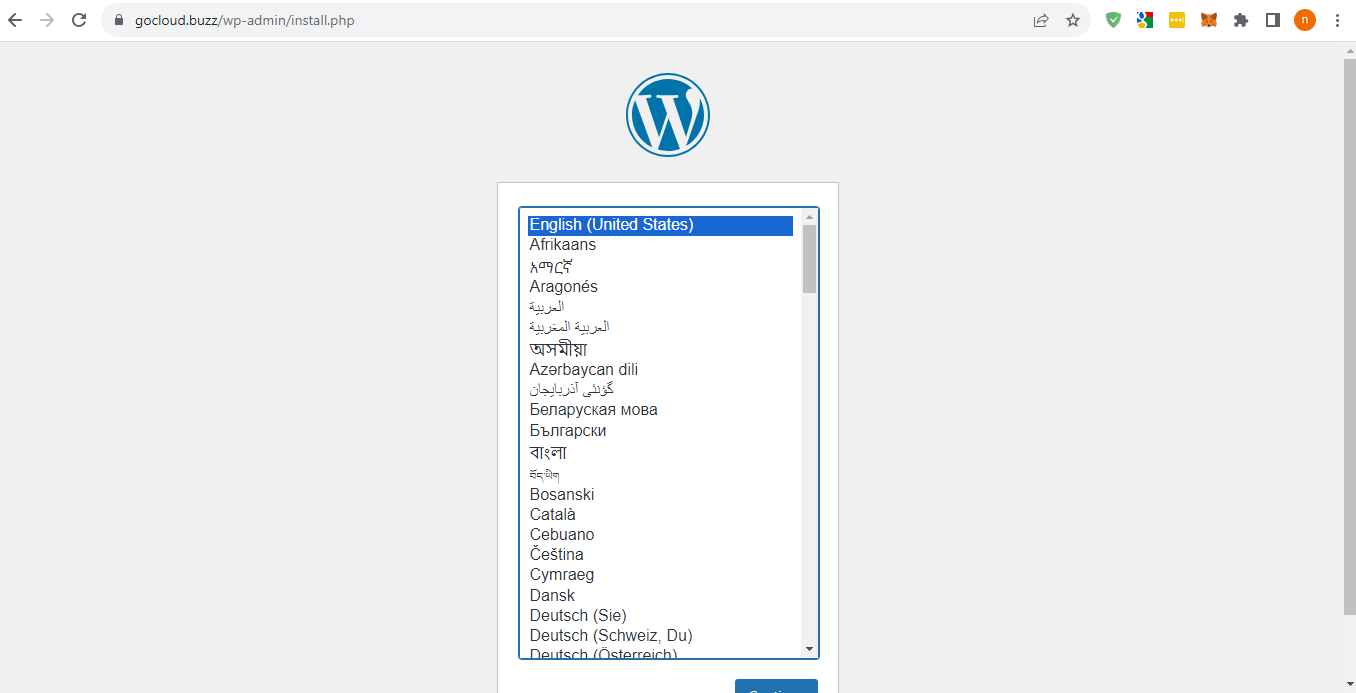Open the MetaMask fox extension
The height and width of the screenshot is (693, 1356).
click(1209, 20)
